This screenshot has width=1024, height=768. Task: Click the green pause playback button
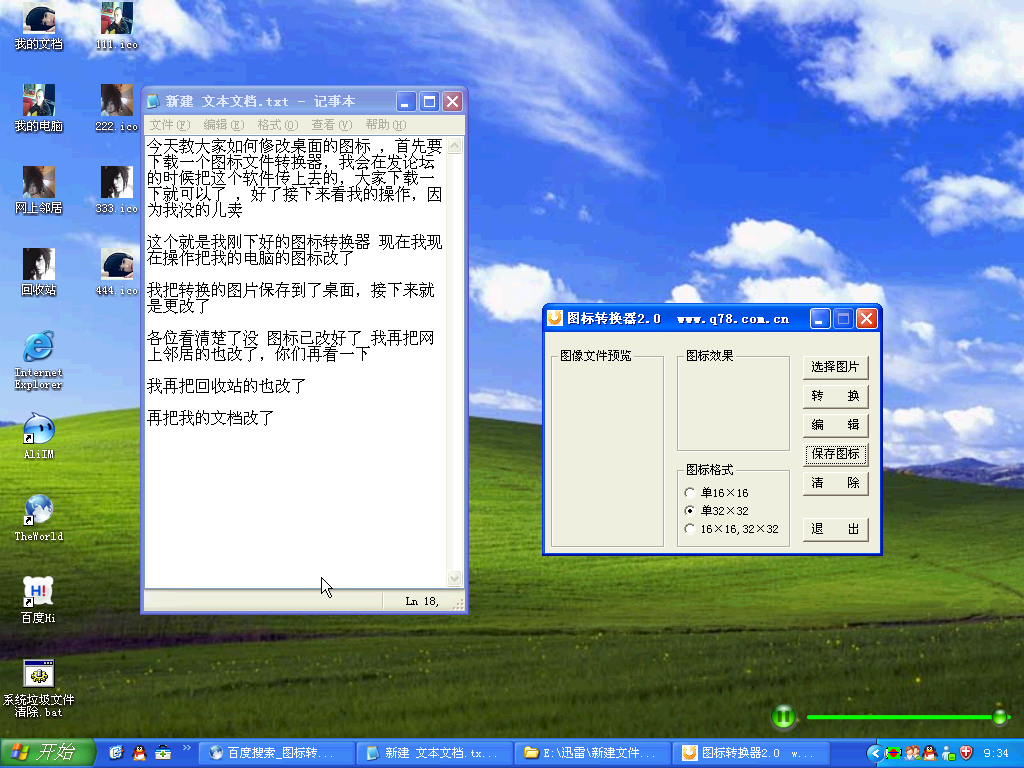click(784, 716)
